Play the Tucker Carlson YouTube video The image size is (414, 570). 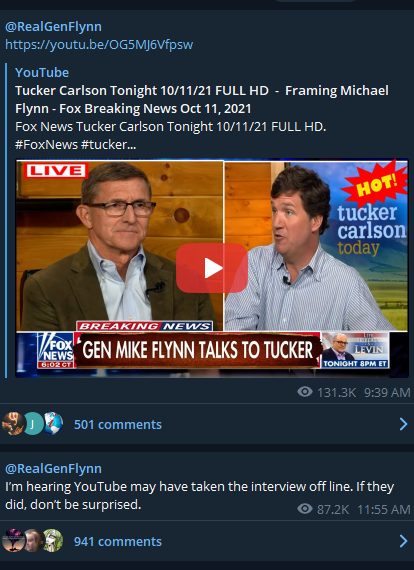212,268
